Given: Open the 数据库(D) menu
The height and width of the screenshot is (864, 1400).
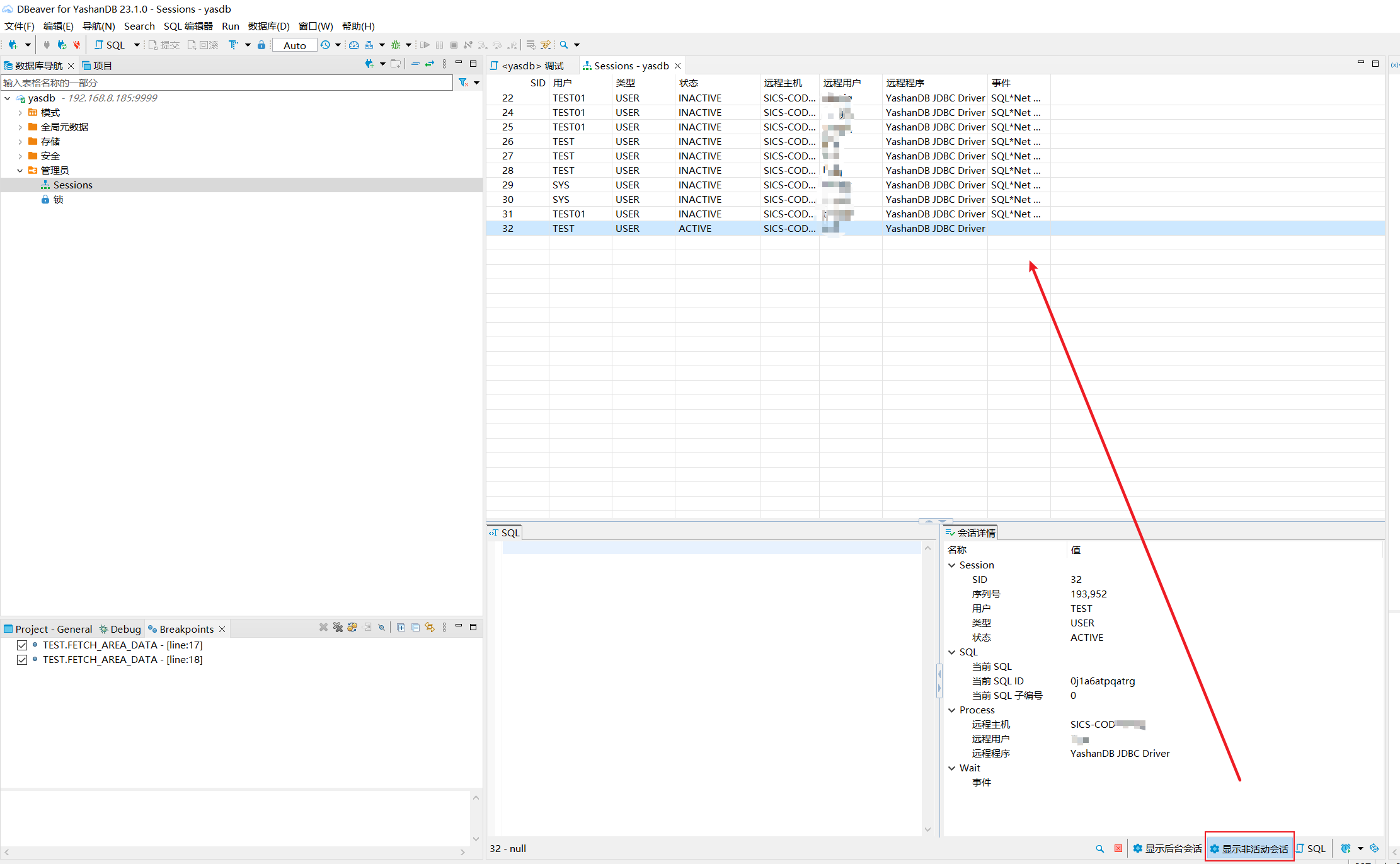Looking at the screenshot, I should (269, 26).
